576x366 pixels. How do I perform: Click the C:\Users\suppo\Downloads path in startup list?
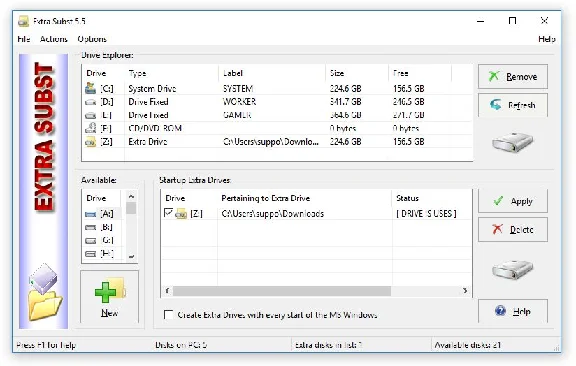(273, 214)
